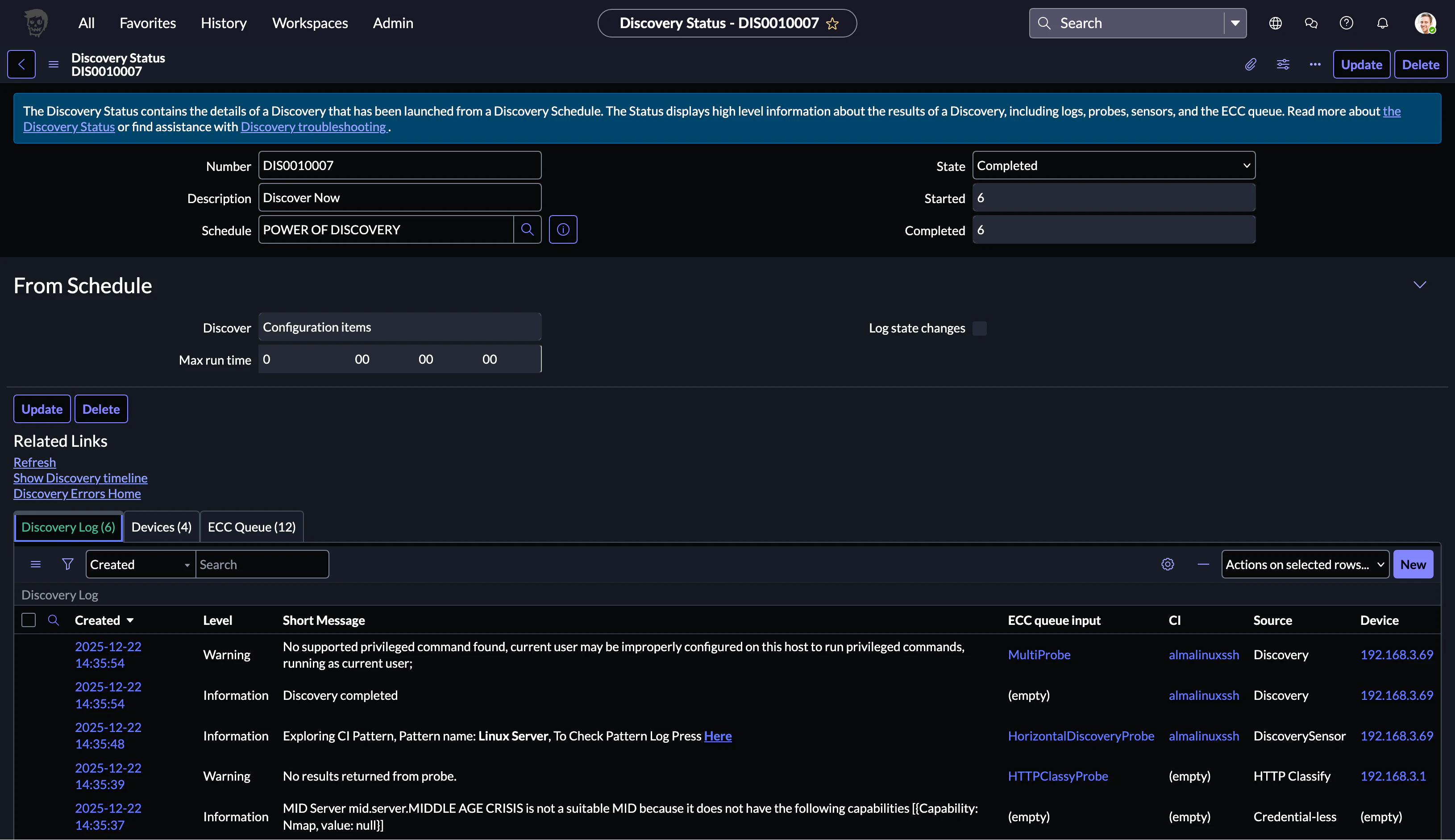Favorite the Discovery Status page with star icon
Screen dimensions: 1455x840
tap(832, 24)
